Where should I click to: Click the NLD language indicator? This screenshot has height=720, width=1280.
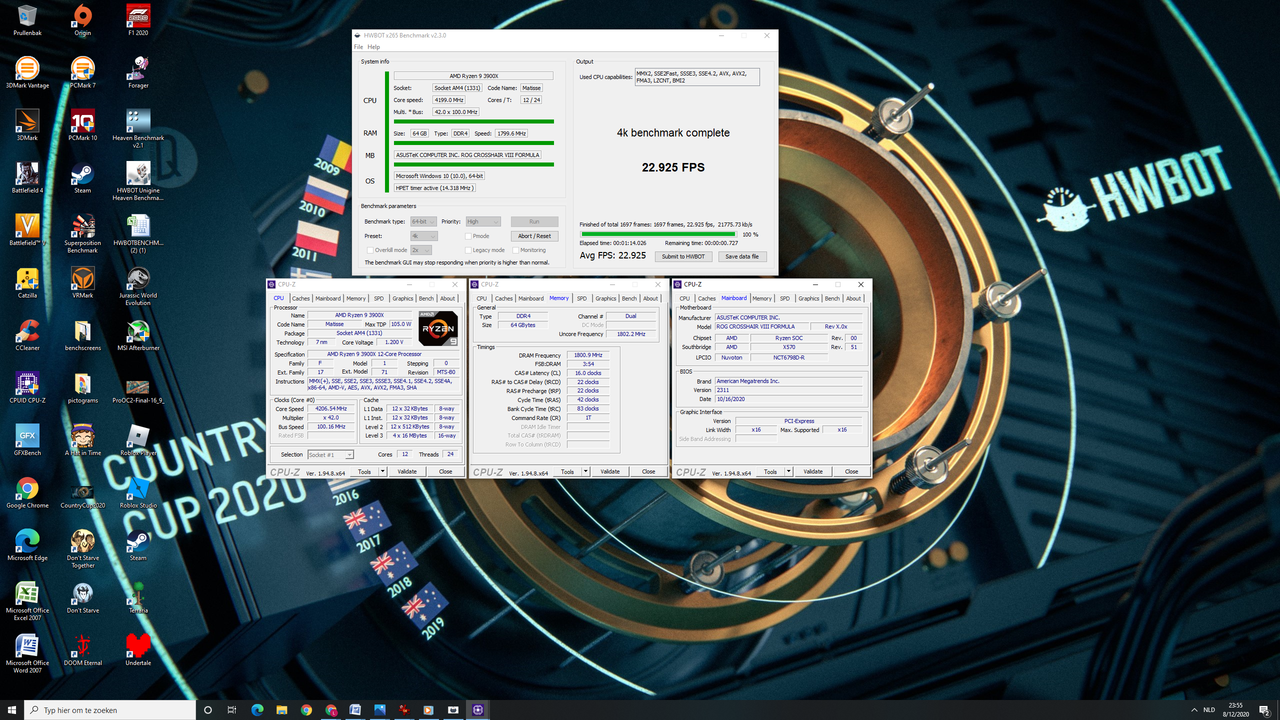[1209, 710]
